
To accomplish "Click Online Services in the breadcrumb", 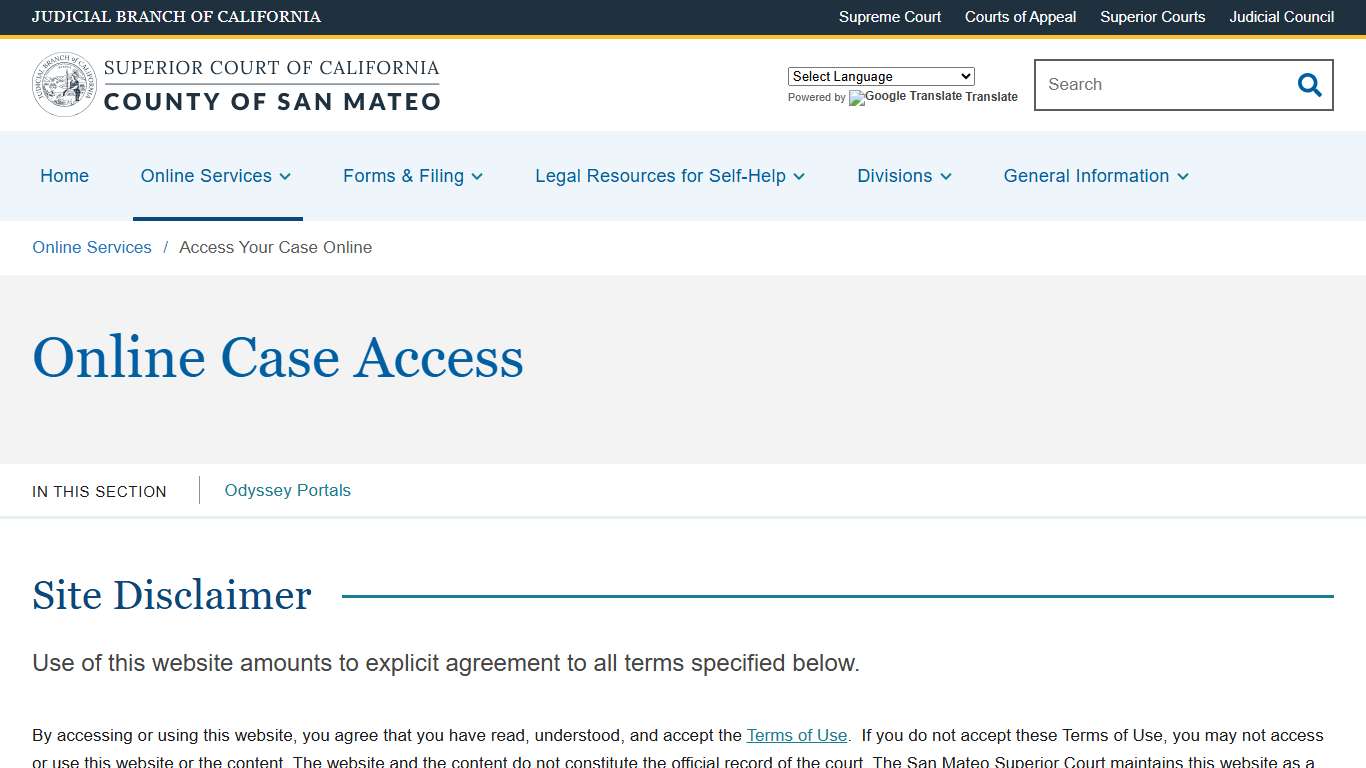I will pyautogui.click(x=91, y=247).
